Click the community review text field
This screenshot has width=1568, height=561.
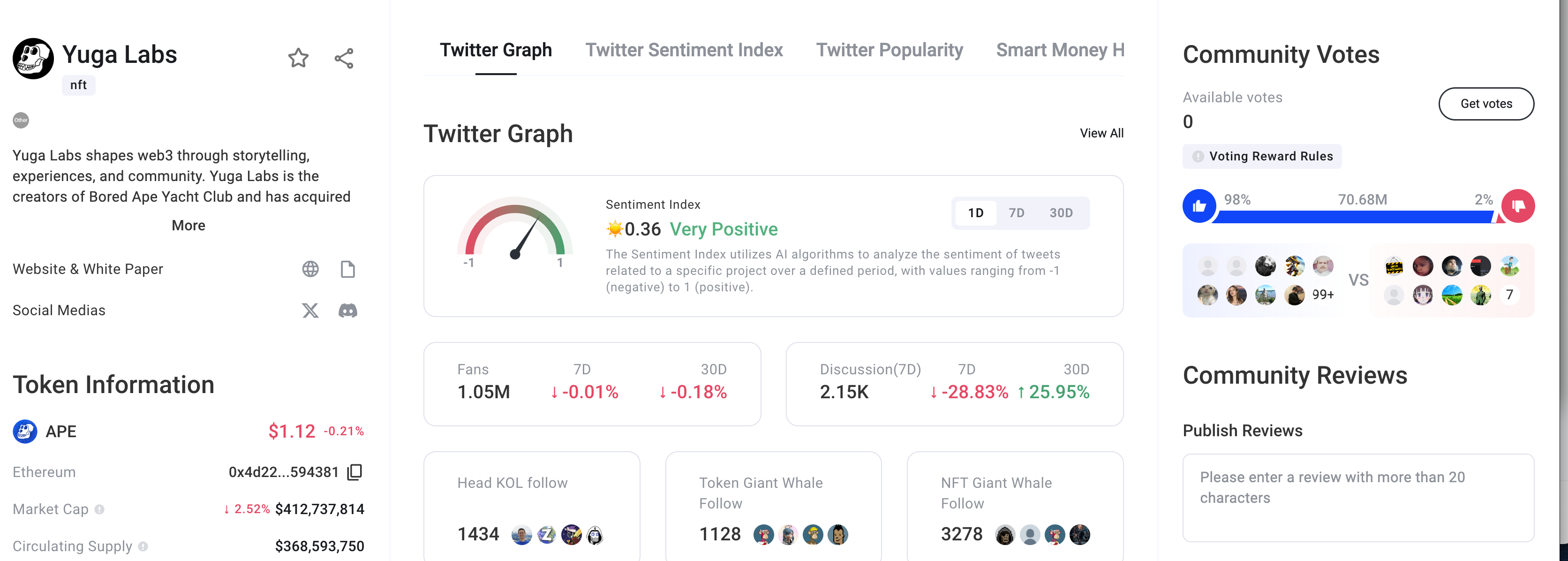[x=1358, y=497]
